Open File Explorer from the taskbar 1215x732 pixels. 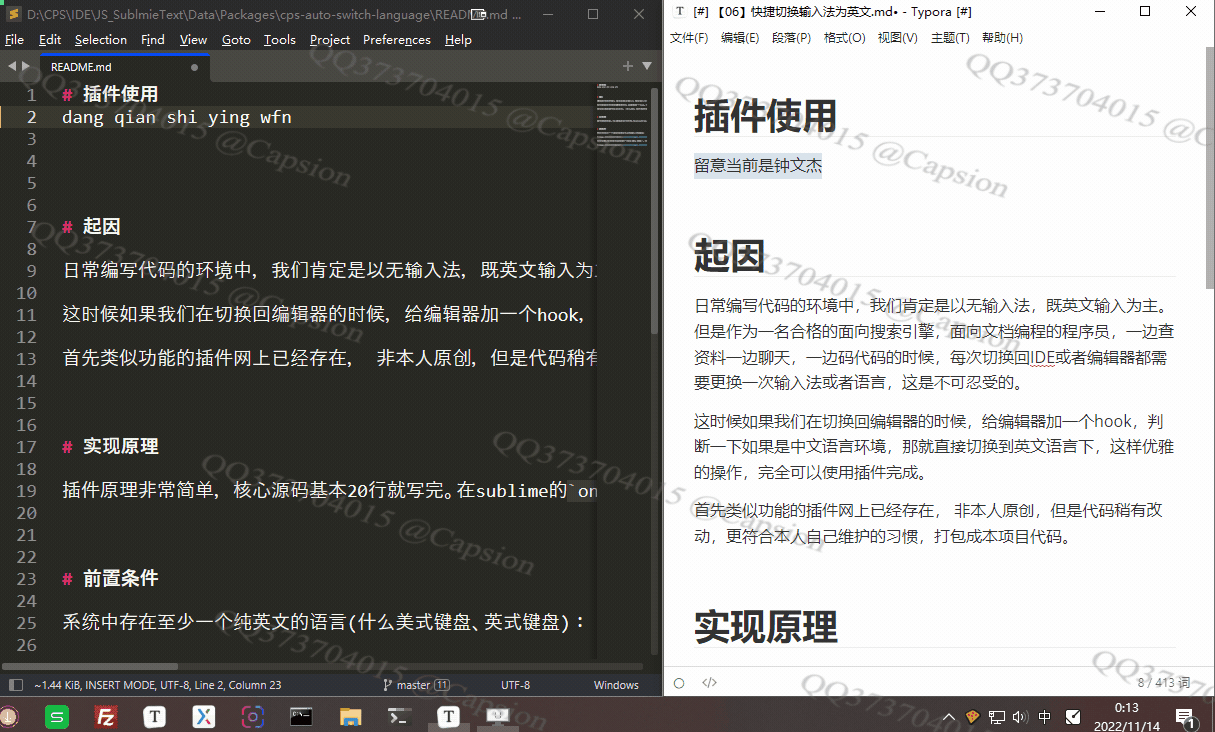click(x=350, y=716)
